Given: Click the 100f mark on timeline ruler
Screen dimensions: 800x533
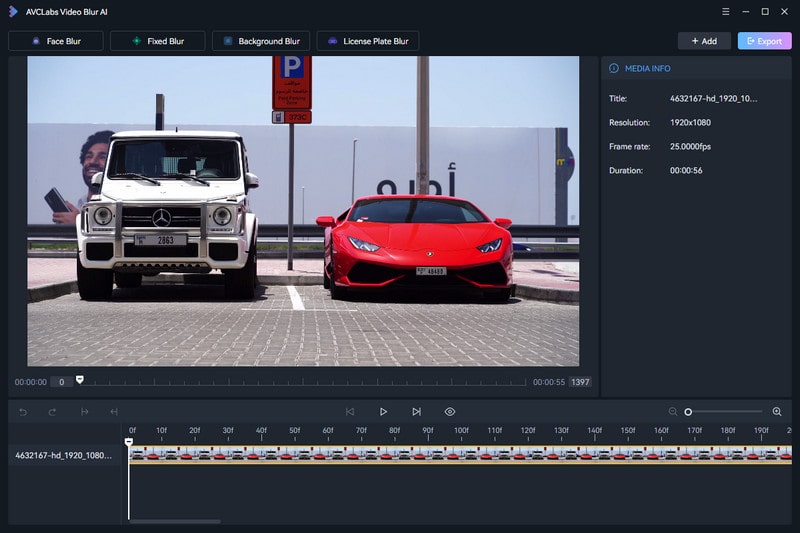Looking at the screenshot, I should (461, 432).
